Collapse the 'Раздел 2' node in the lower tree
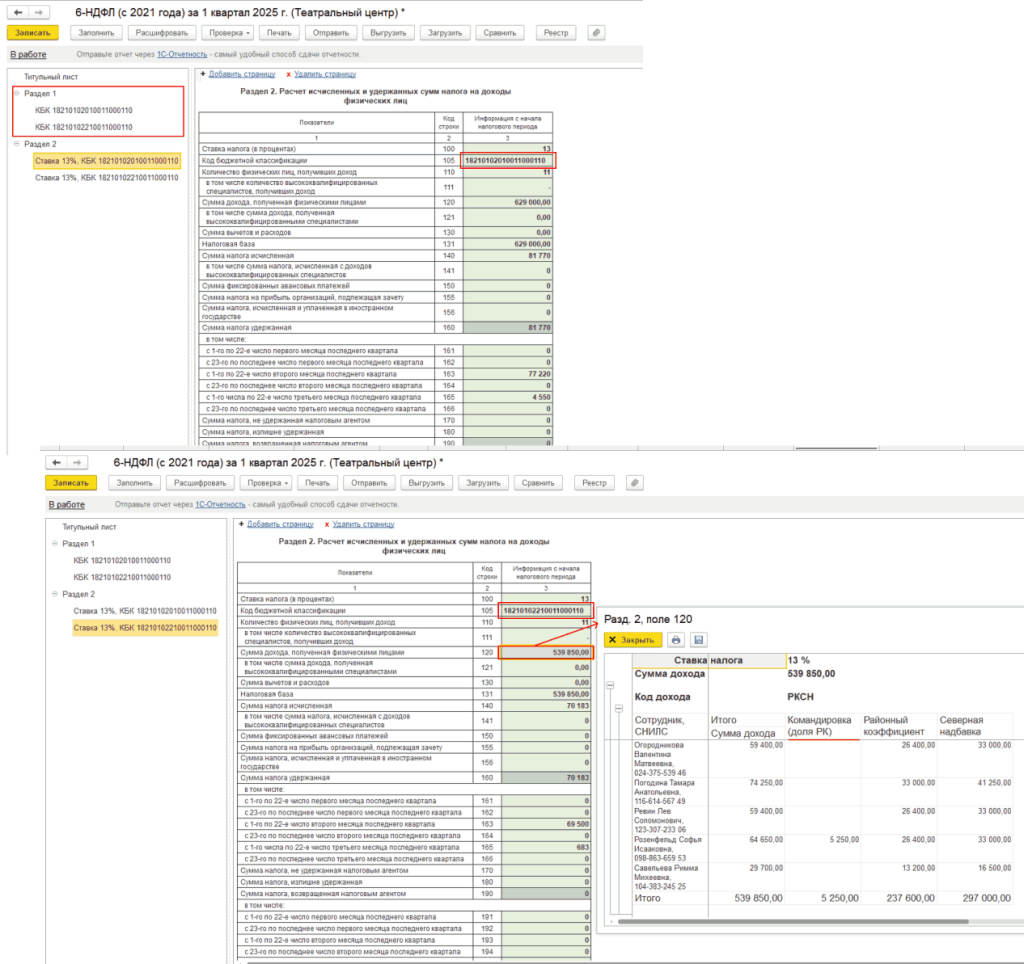 (55, 594)
